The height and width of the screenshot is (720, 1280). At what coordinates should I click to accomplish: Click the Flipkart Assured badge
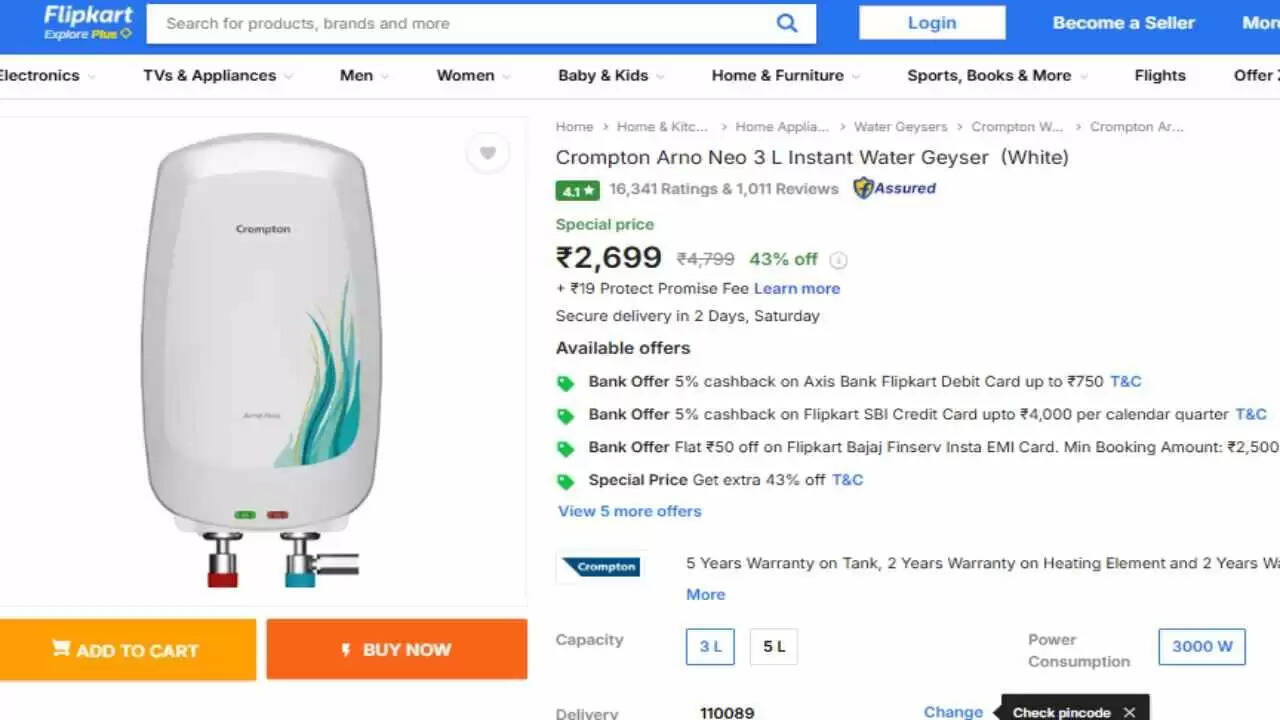point(894,188)
